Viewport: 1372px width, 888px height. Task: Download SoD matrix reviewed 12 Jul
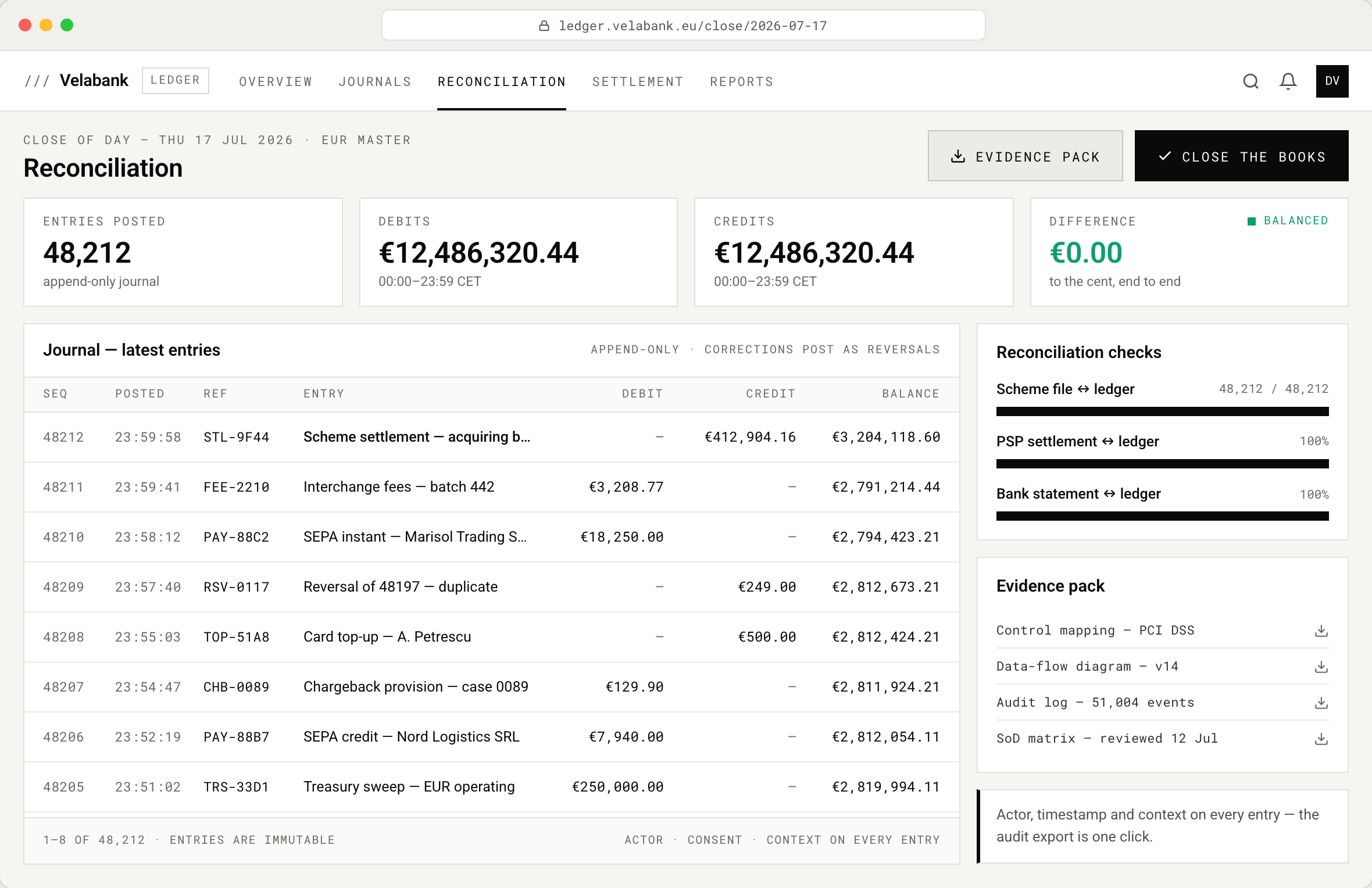pos(1321,739)
